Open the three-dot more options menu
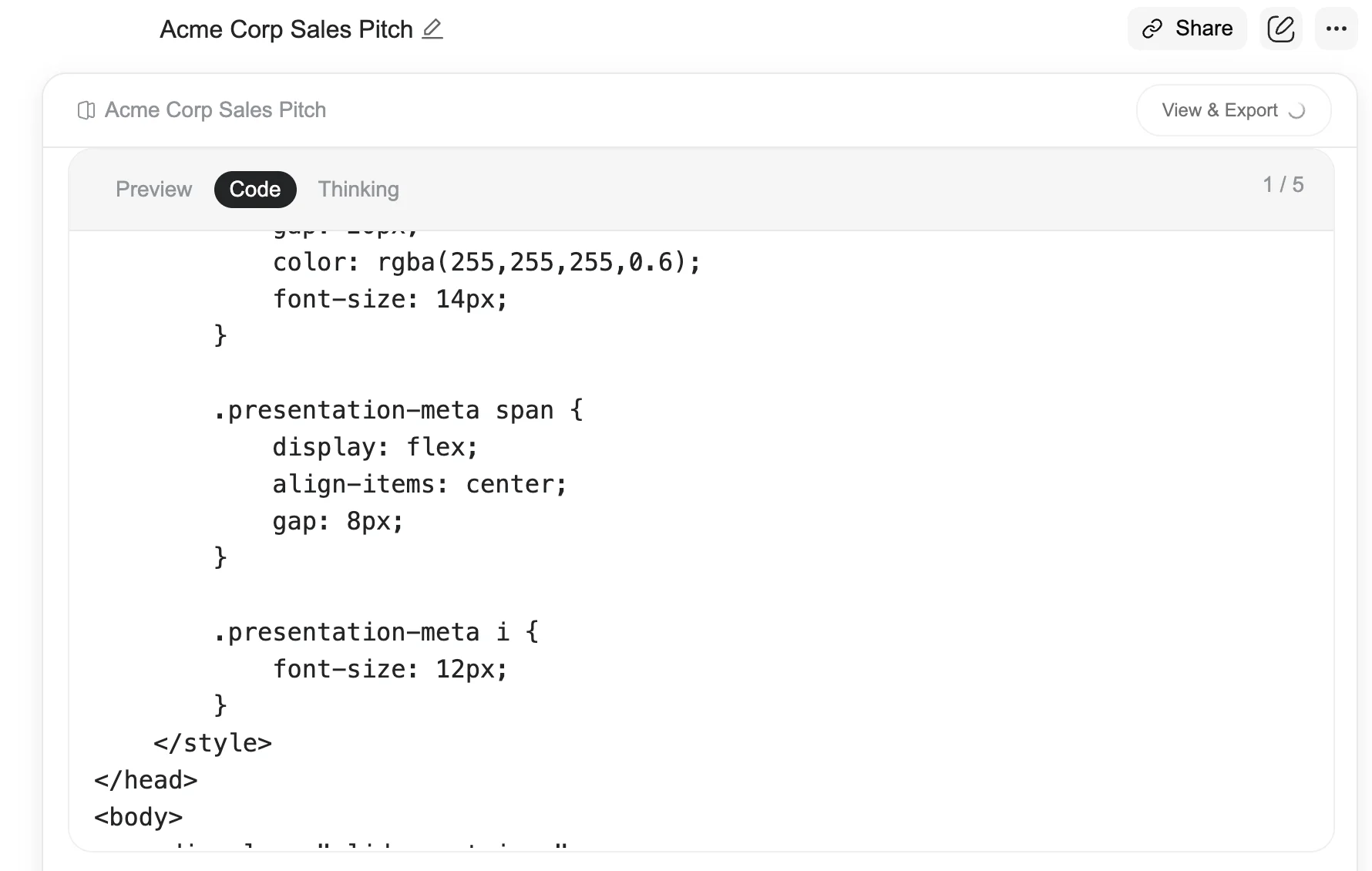Screen dimensions: 1372x871 point(1336,29)
